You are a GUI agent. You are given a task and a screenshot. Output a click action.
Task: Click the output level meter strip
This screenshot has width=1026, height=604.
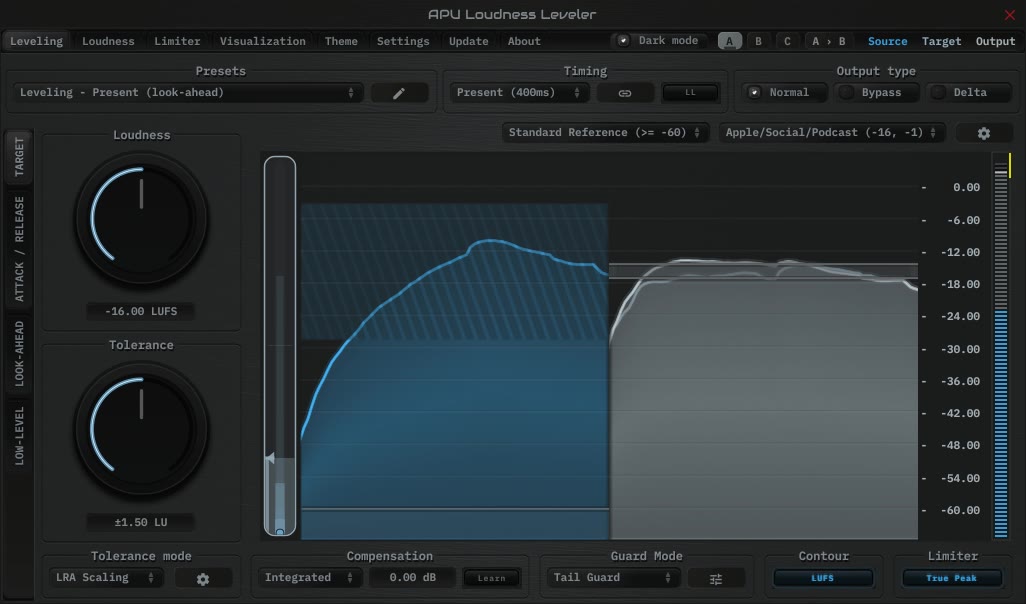coord(1000,346)
